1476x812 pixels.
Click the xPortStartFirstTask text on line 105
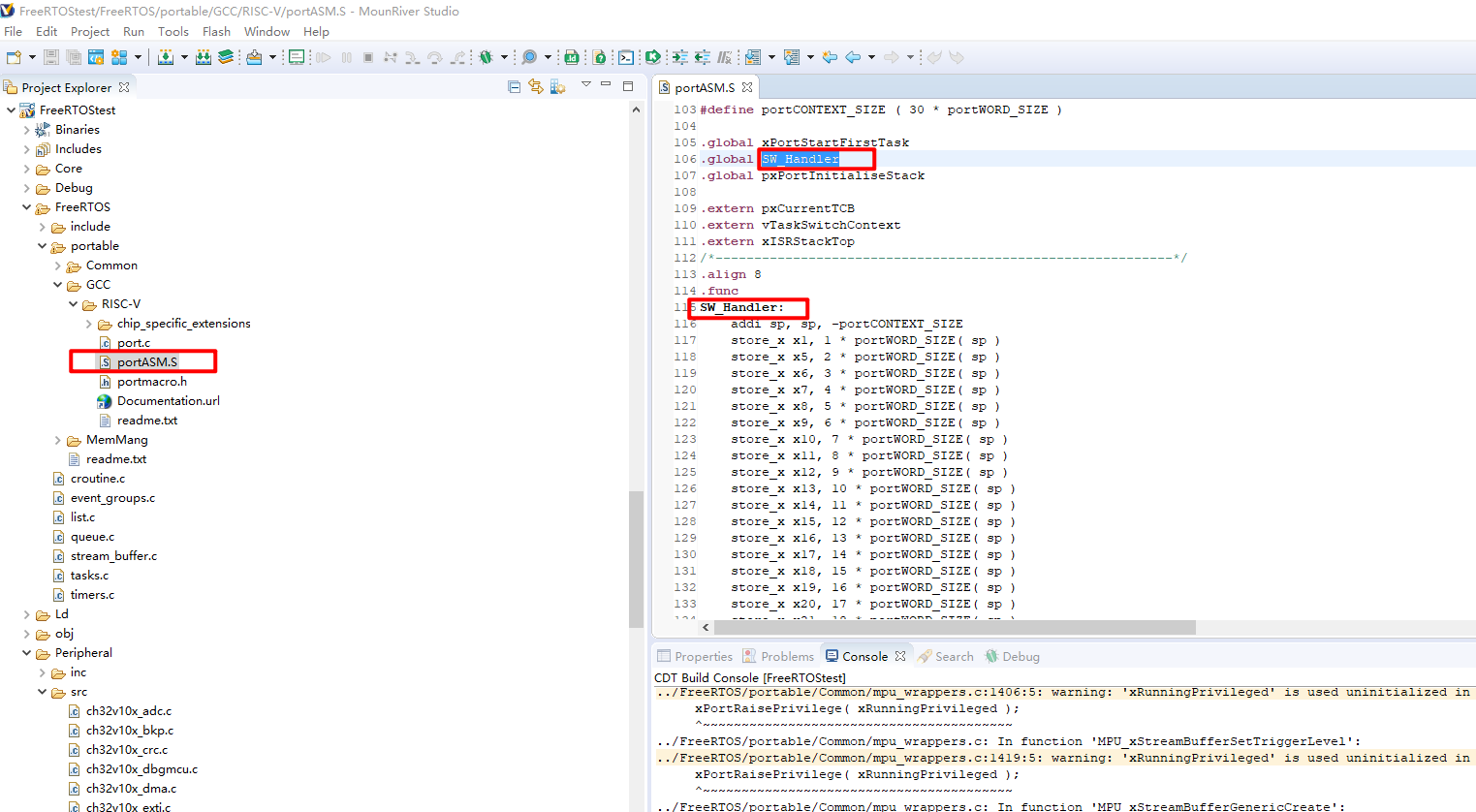(834, 142)
